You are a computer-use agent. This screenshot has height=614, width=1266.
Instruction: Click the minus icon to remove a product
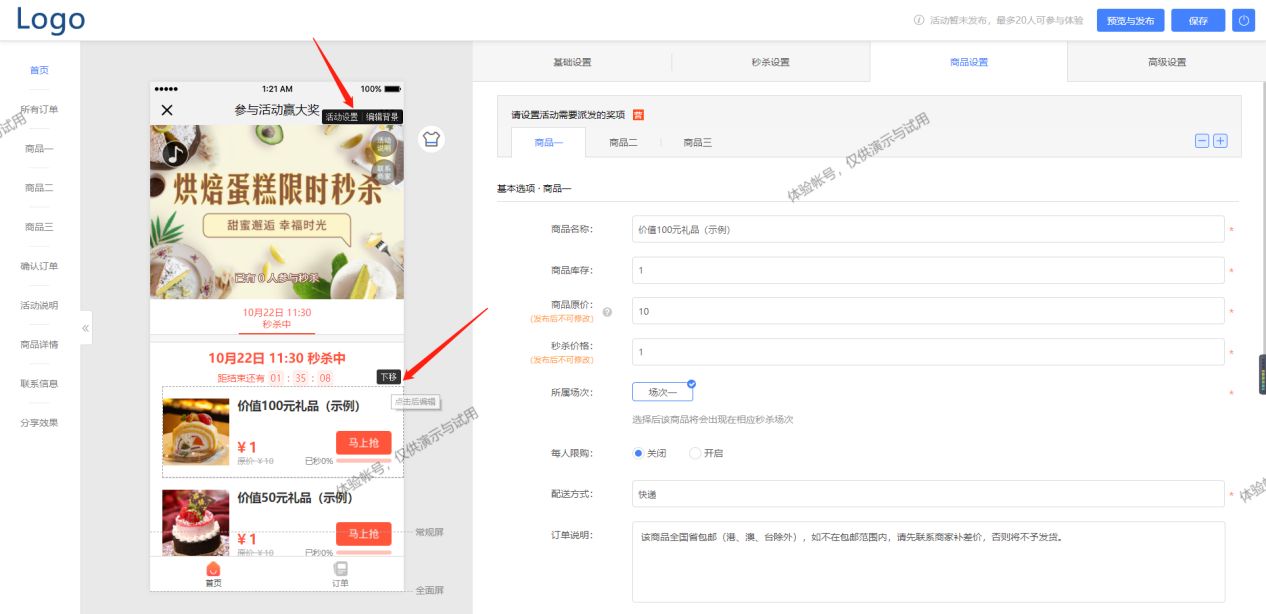click(1201, 140)
